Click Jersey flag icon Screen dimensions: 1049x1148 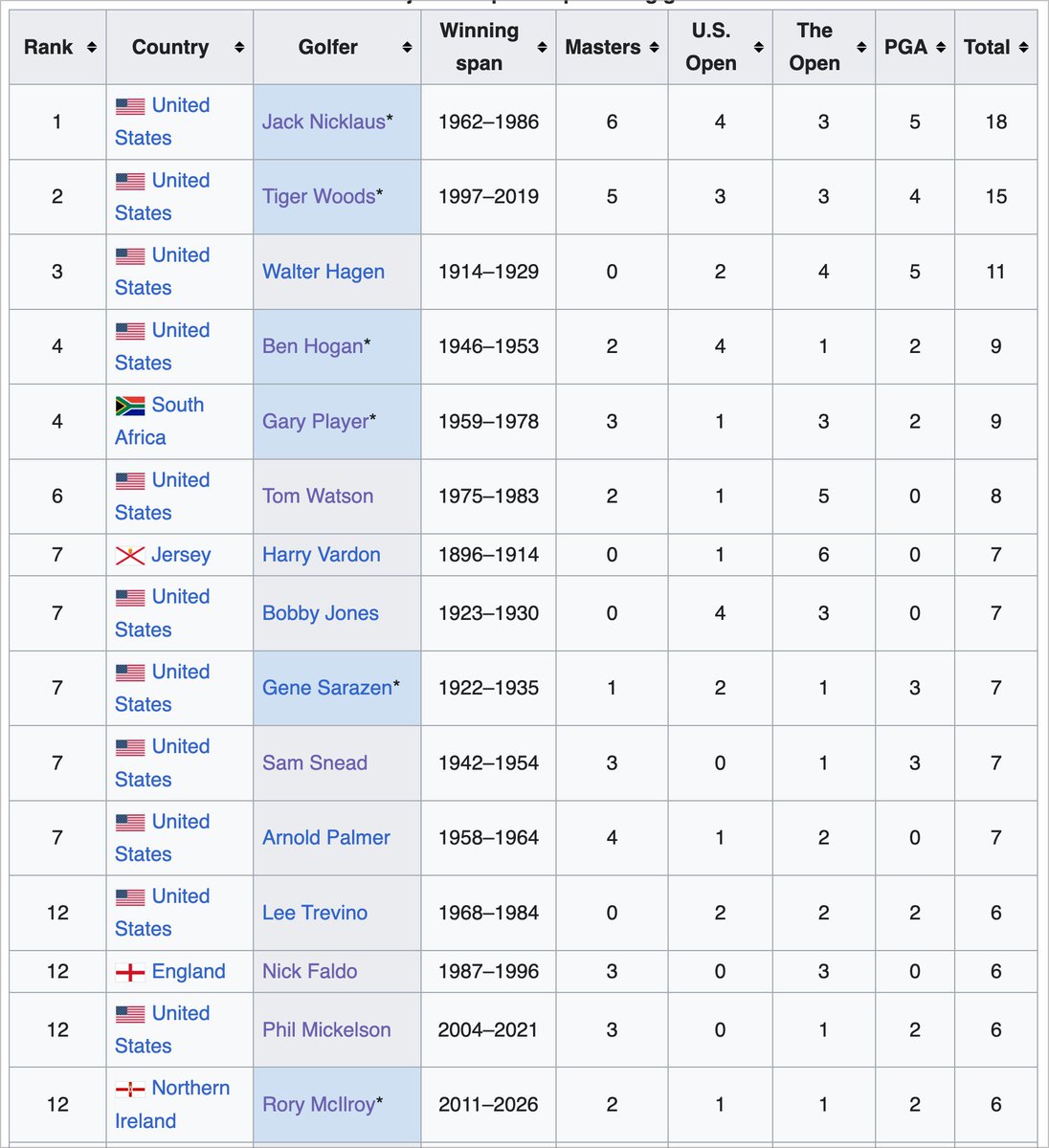click(130, 555)
